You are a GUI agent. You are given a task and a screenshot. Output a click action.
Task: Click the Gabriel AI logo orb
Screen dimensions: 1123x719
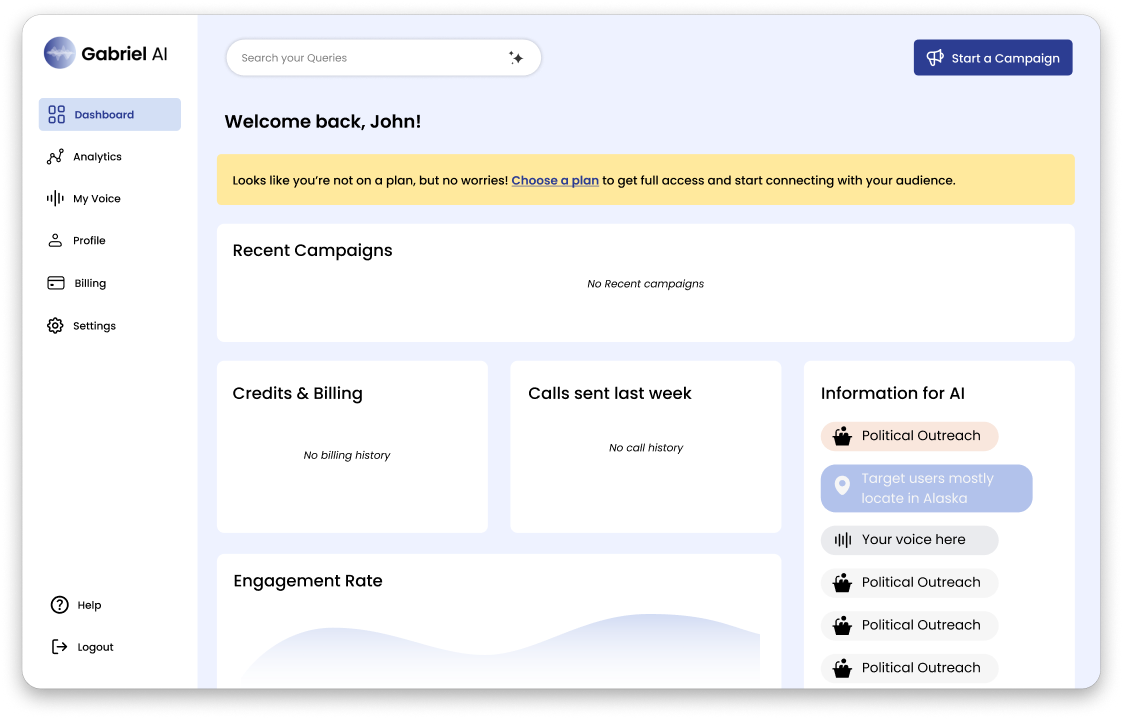pyautogui.click(x=59, y=53)
